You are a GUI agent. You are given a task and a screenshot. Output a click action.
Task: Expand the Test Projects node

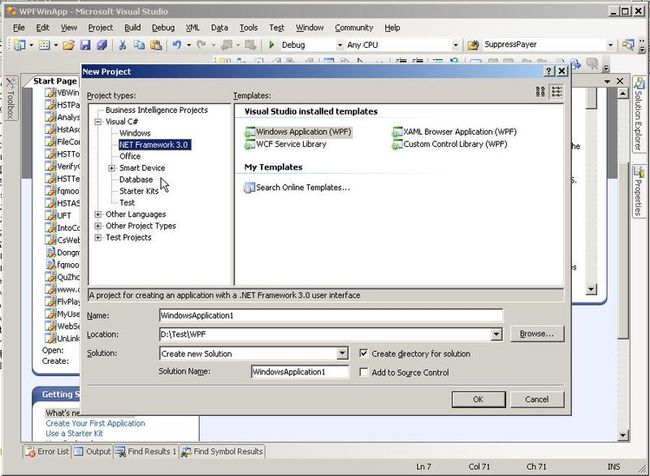tap(98, 238)
